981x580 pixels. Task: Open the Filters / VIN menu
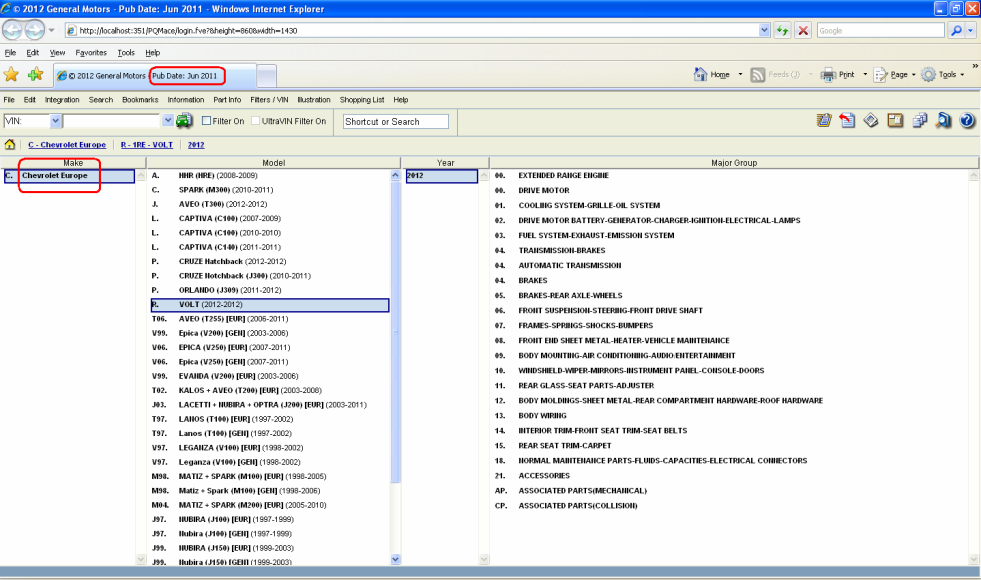tap(269, 99)
